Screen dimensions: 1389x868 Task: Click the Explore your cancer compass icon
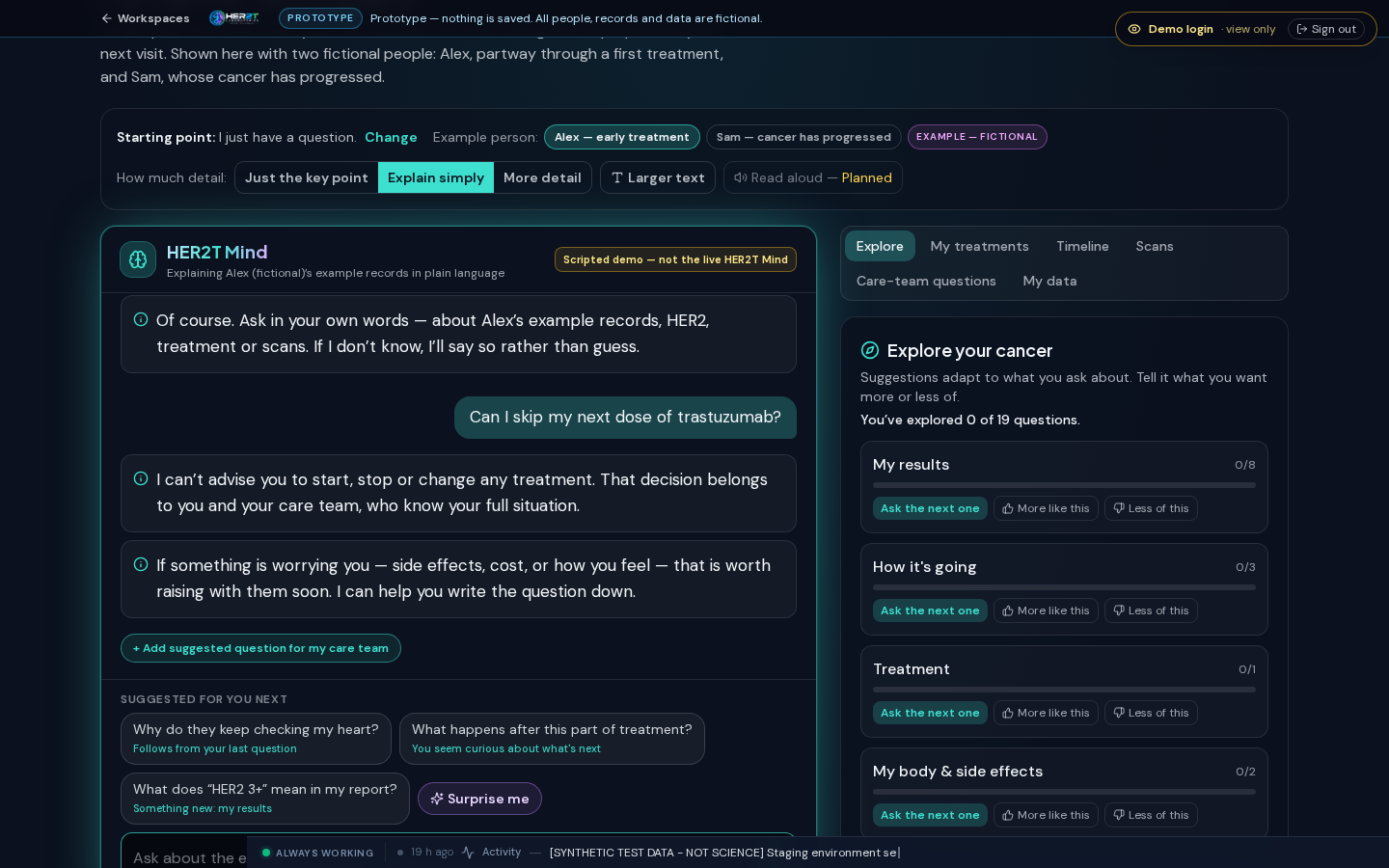(x=870, y=350)
